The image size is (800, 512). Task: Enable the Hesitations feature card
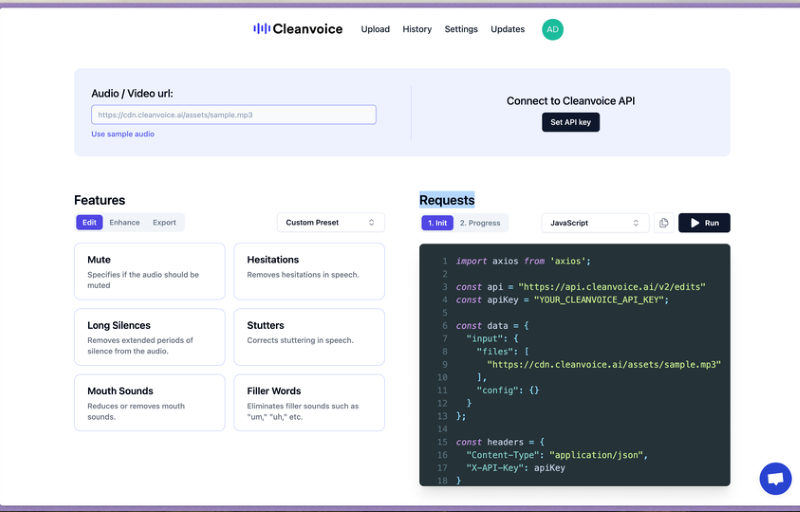(309, 271)
